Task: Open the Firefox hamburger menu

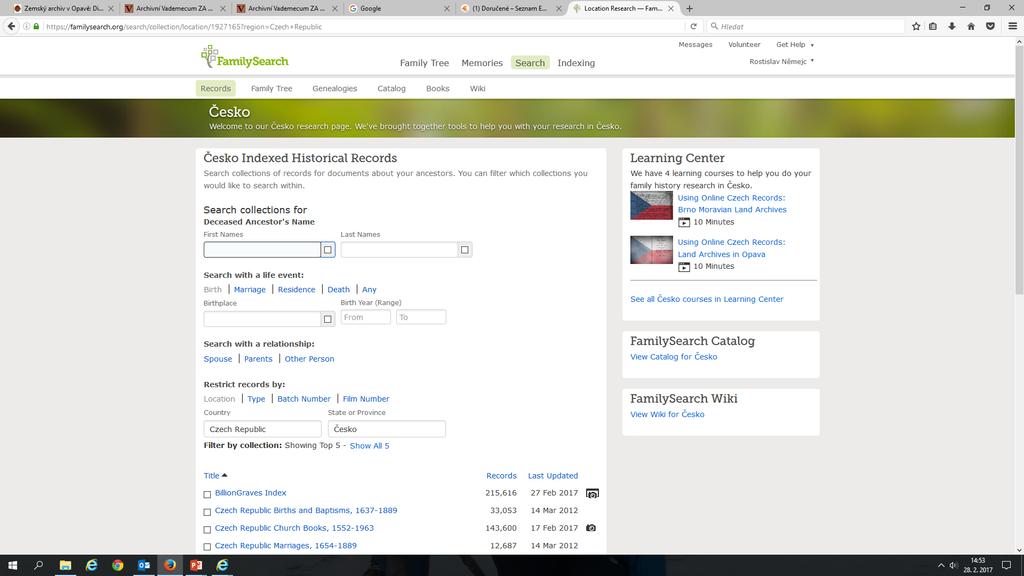Action: pos(1012,26)
